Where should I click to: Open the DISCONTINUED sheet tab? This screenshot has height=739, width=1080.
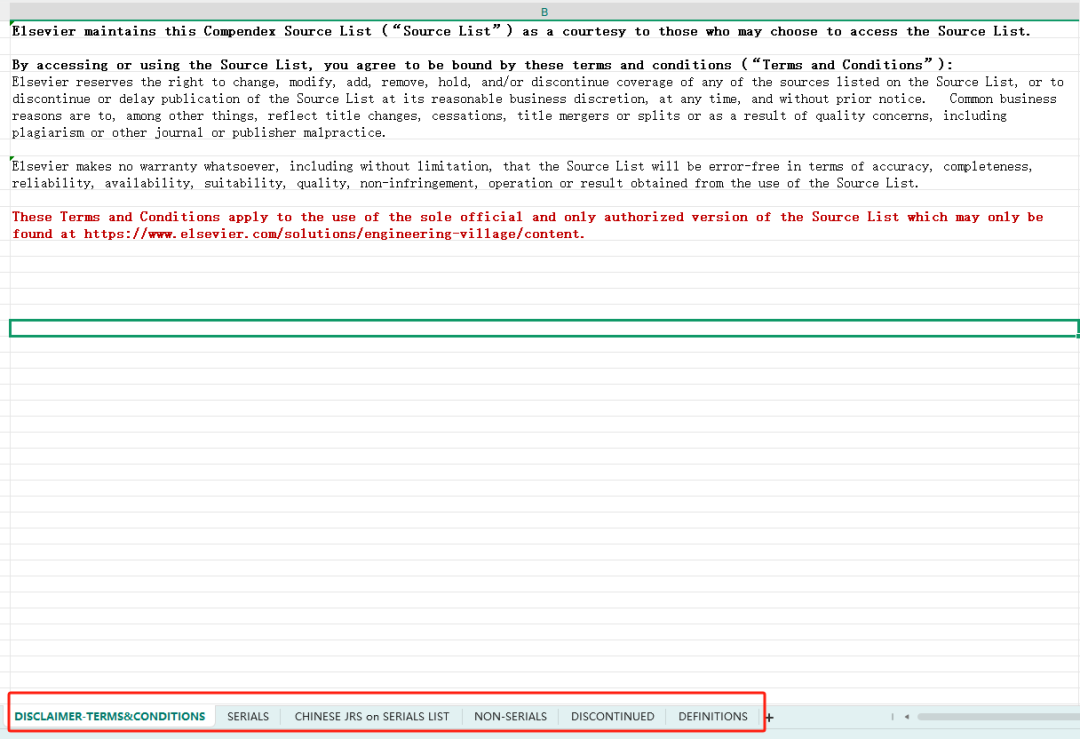[x=612, y=716]
